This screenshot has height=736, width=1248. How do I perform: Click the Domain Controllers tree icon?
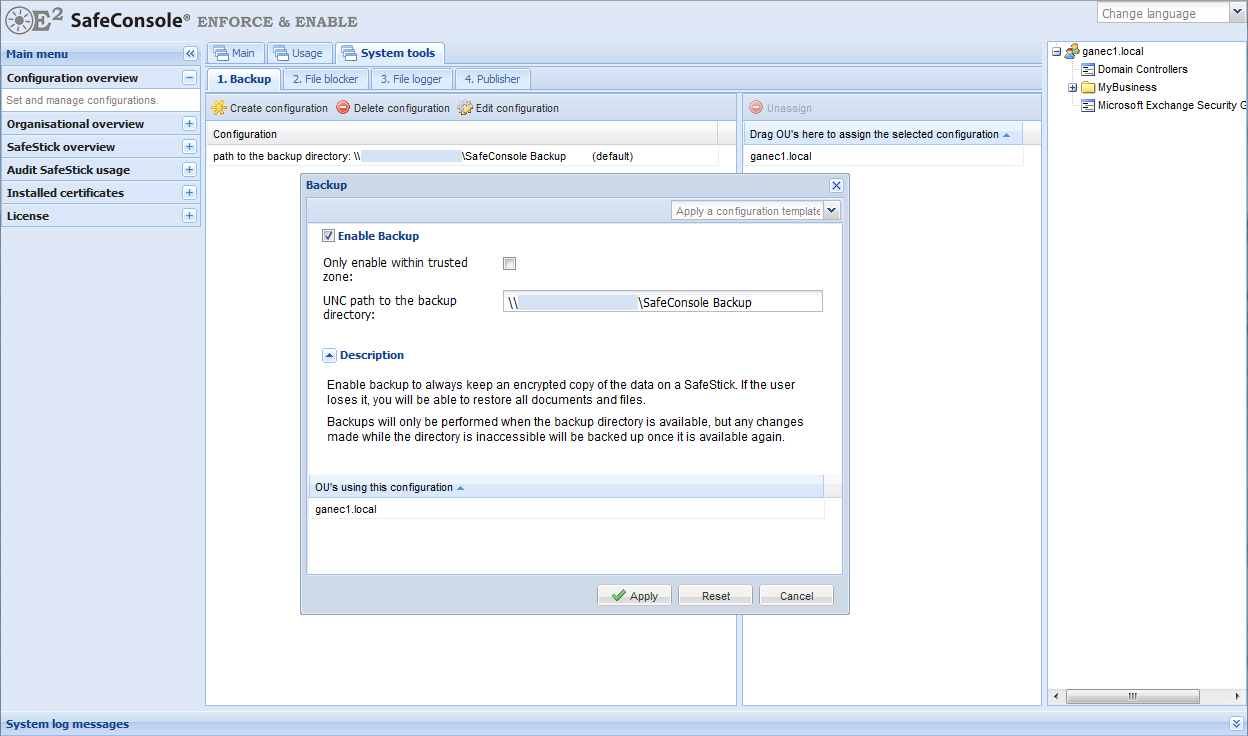(x=1088, y=70)
